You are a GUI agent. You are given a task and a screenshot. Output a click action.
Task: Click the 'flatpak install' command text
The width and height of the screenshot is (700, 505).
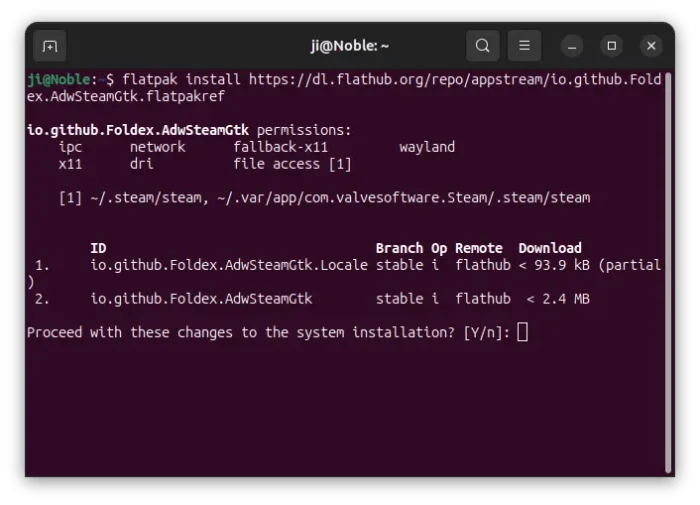click(x=181, y=79)
